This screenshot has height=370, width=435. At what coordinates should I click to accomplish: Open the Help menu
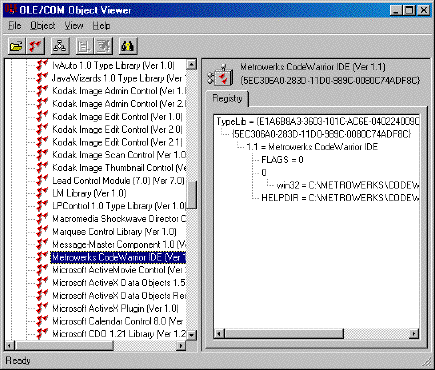101,26
